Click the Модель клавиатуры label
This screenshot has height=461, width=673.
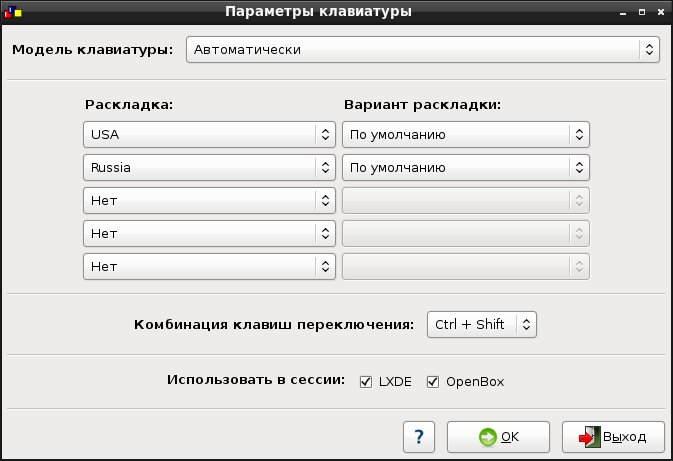pyautogui.click(x=93, y=50)
